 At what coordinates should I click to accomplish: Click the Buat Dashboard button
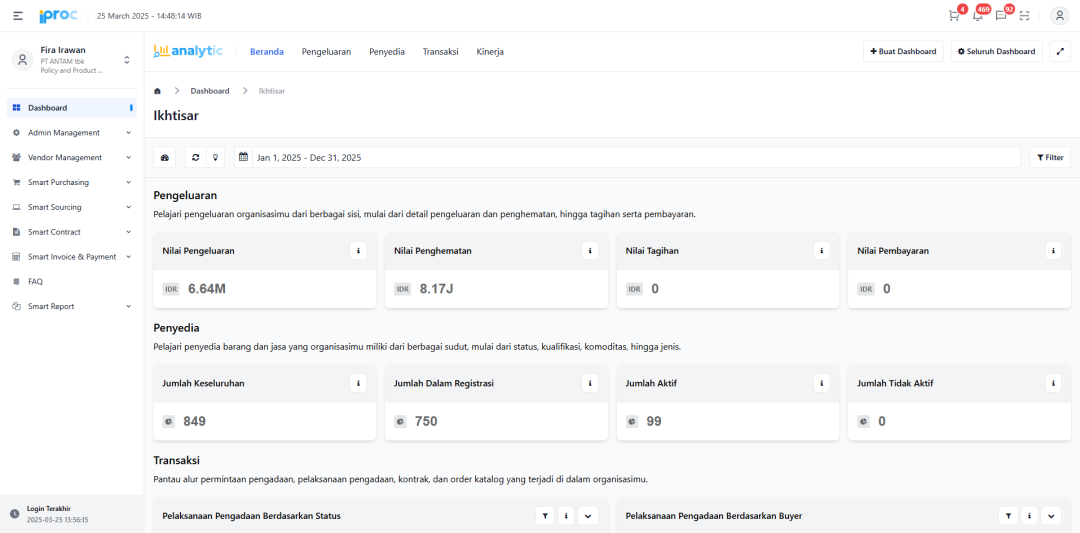pos(903,51)
